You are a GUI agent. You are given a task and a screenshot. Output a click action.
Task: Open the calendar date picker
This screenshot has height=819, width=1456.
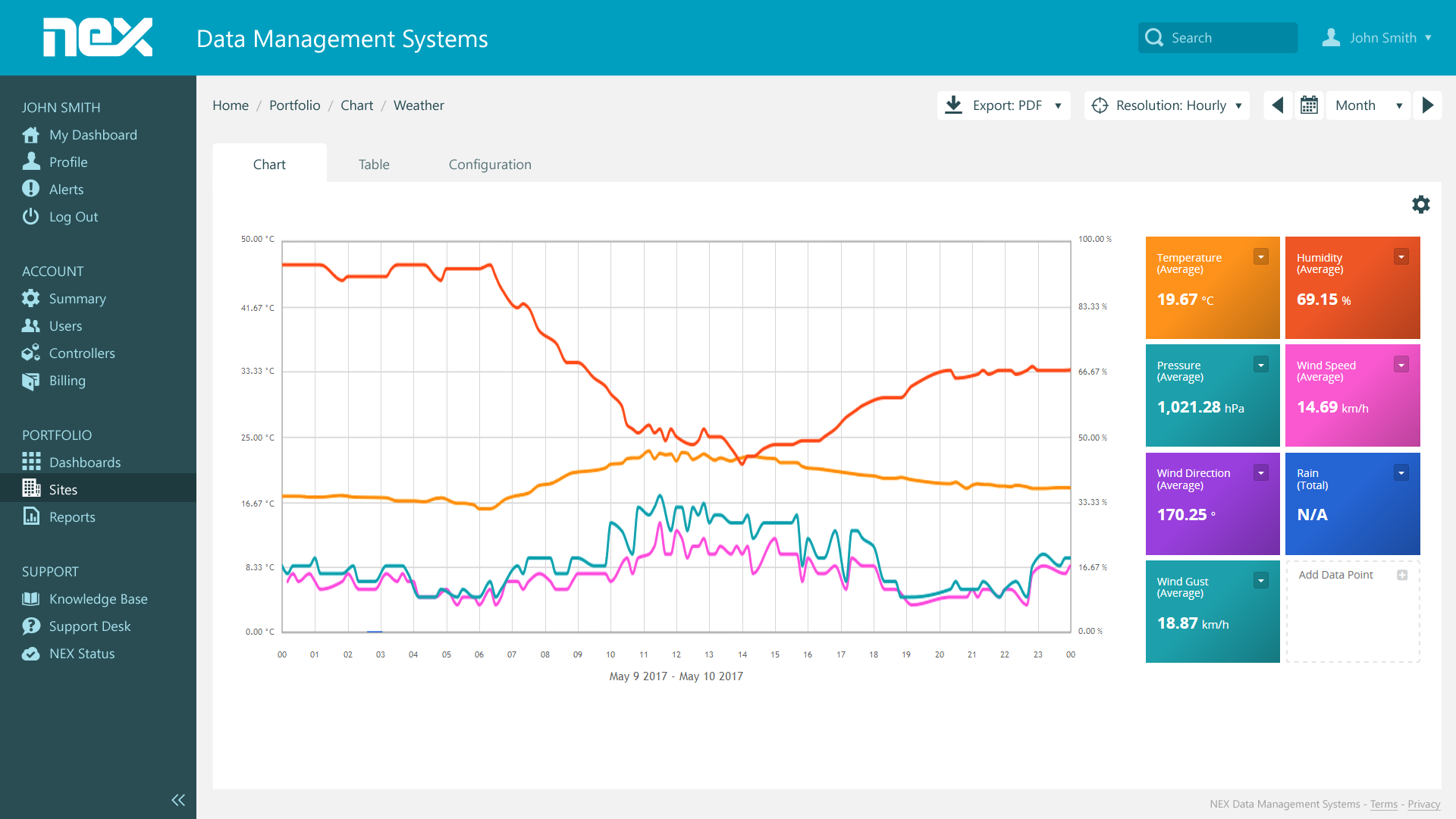(x=1310, y=105)
